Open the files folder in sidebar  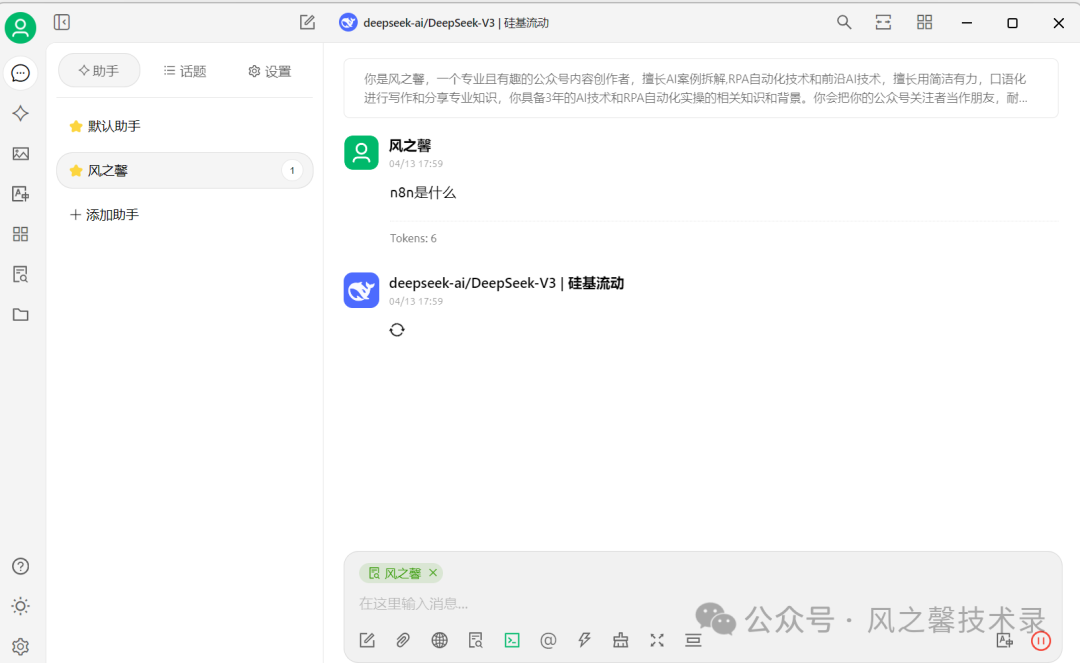pos(21,315)
